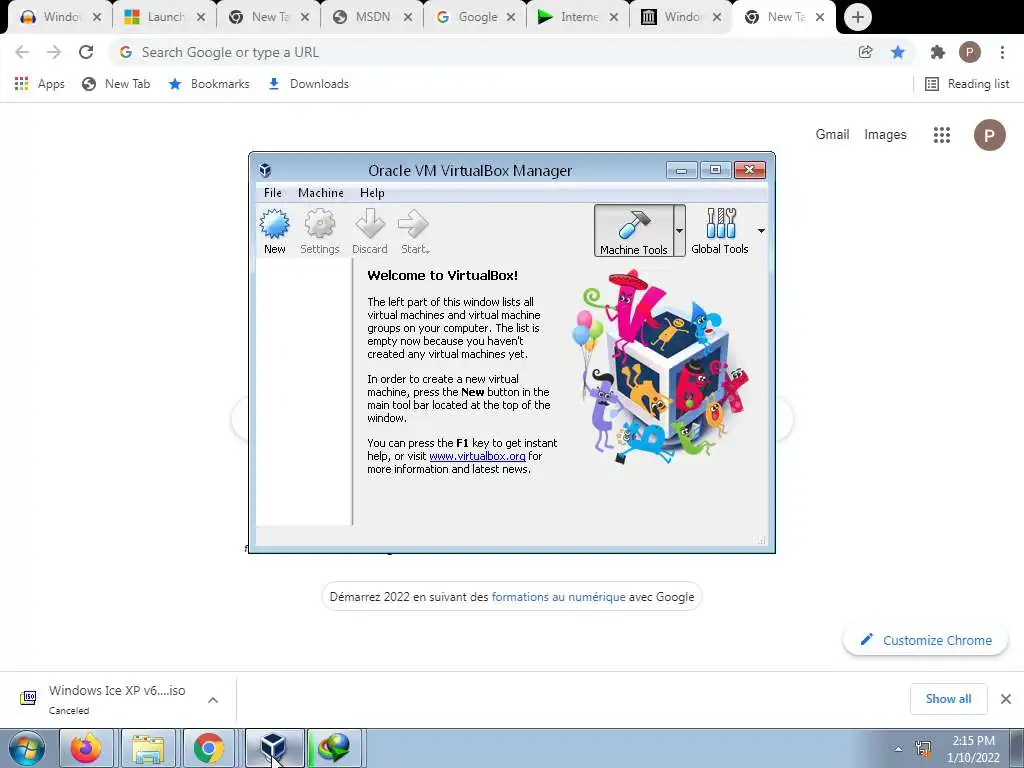Image resolution: width=1024 pixels, height=768 pixels.
Task: Reload the page with the refresh icon
Action: (86, 52)
